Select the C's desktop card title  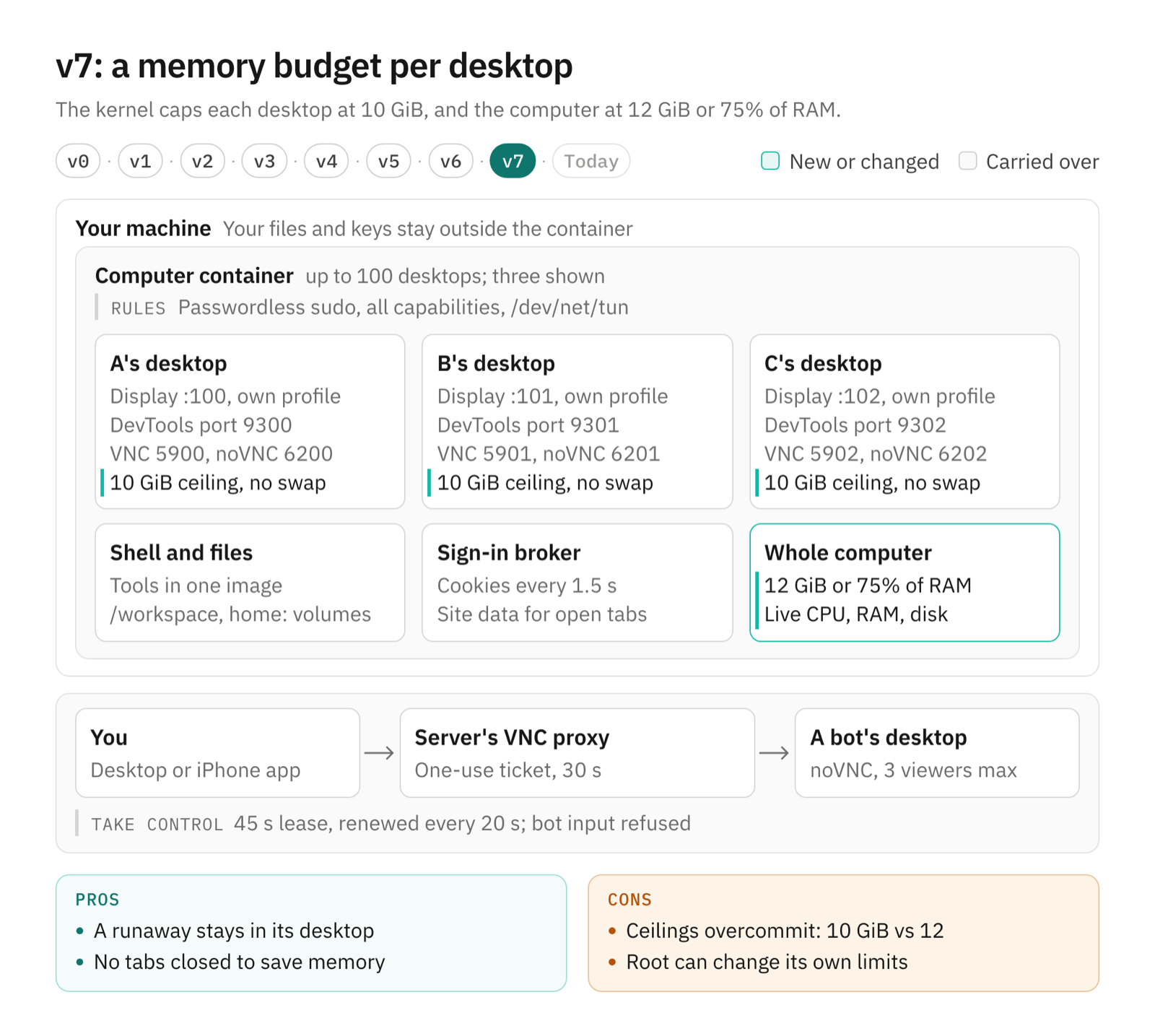823,363
